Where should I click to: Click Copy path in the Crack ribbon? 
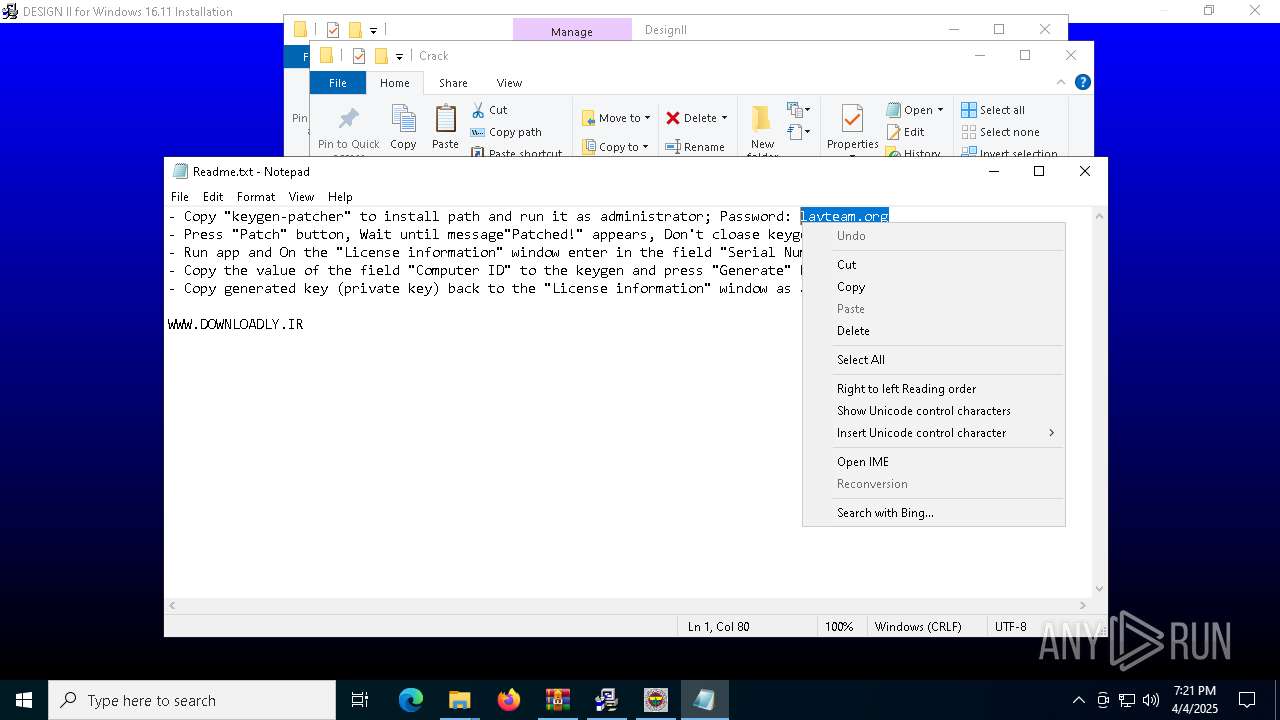[506, 132]
